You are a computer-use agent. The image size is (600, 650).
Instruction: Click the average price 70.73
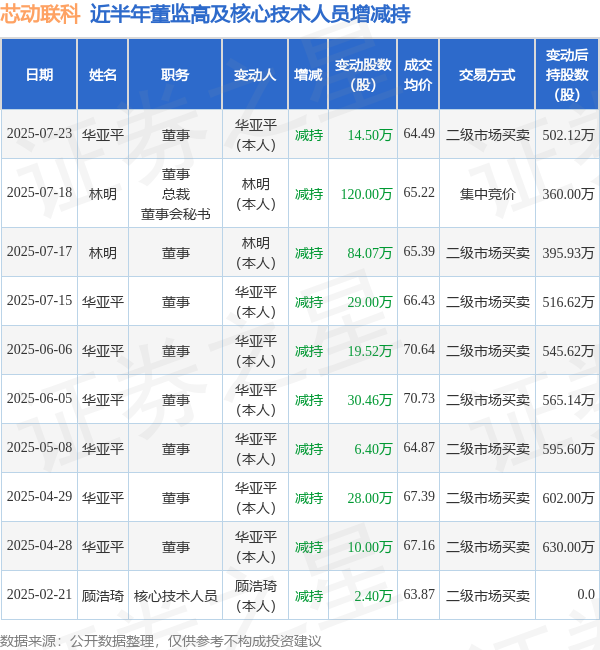419,399
